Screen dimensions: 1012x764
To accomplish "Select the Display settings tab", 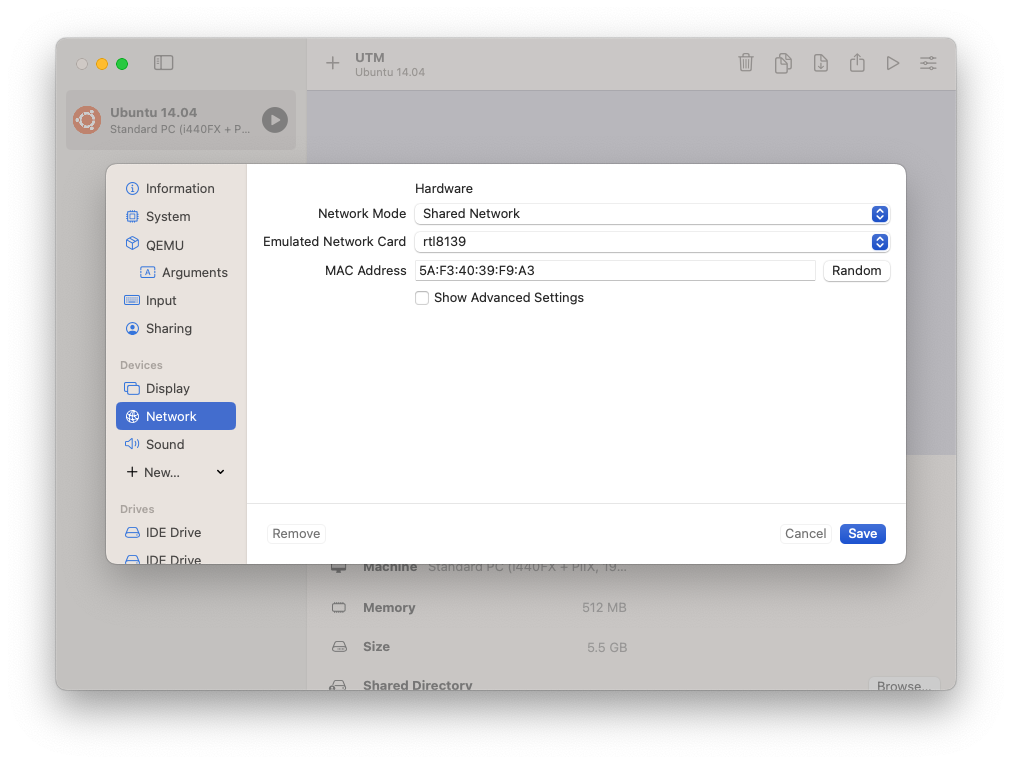I will pyautogui.click(x=167, y=388).
